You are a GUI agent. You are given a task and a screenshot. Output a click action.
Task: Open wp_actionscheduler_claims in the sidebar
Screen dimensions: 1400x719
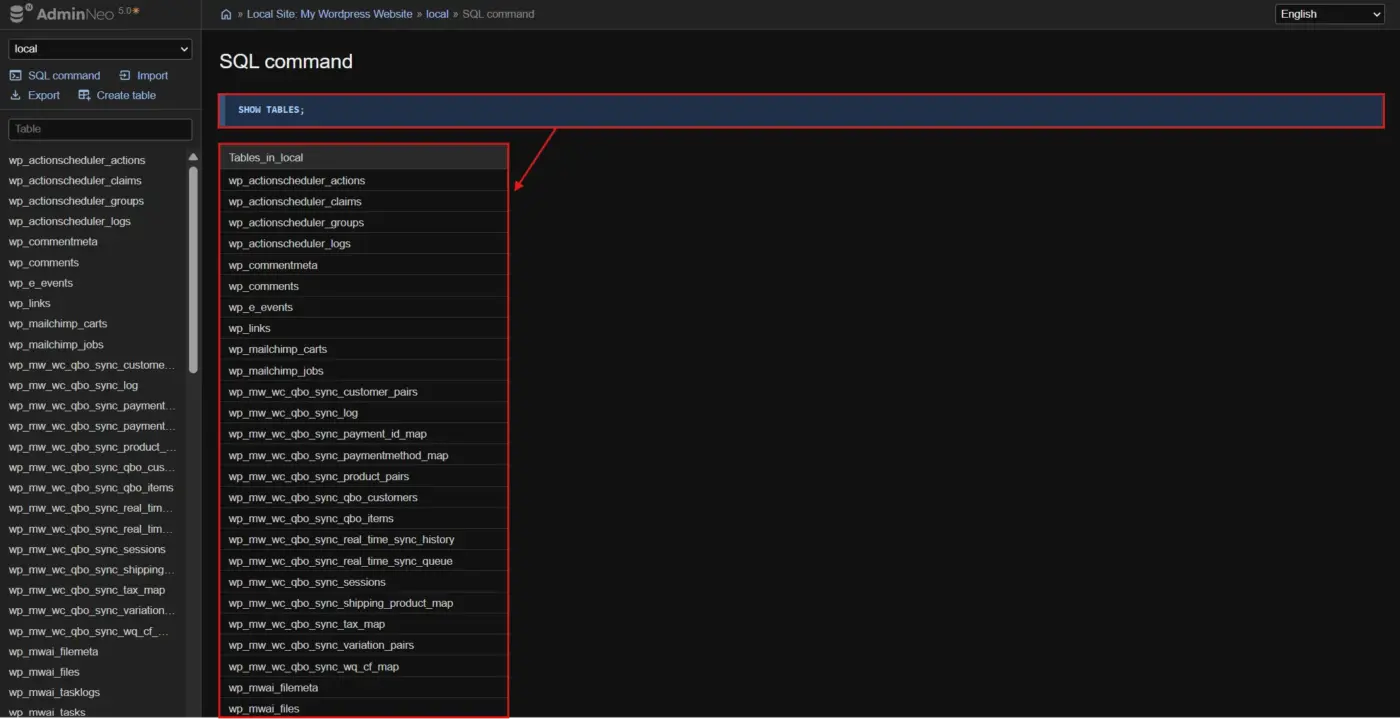coord(75,181)
